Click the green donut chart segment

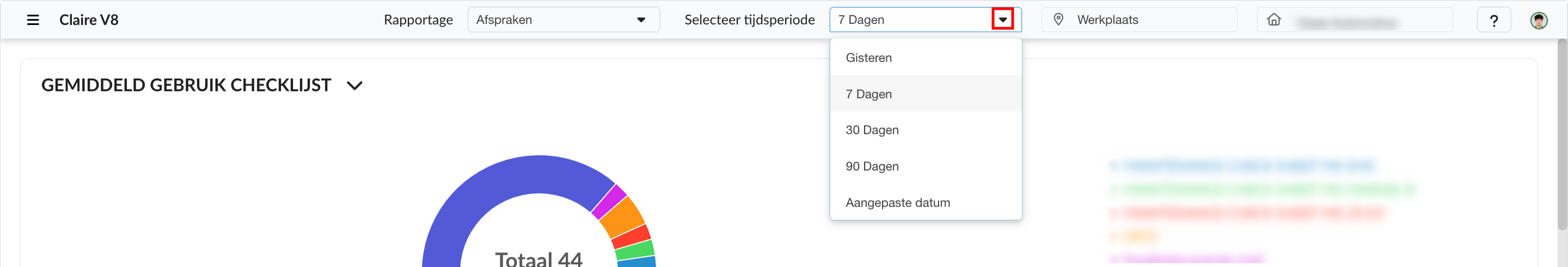click(634, 251)
